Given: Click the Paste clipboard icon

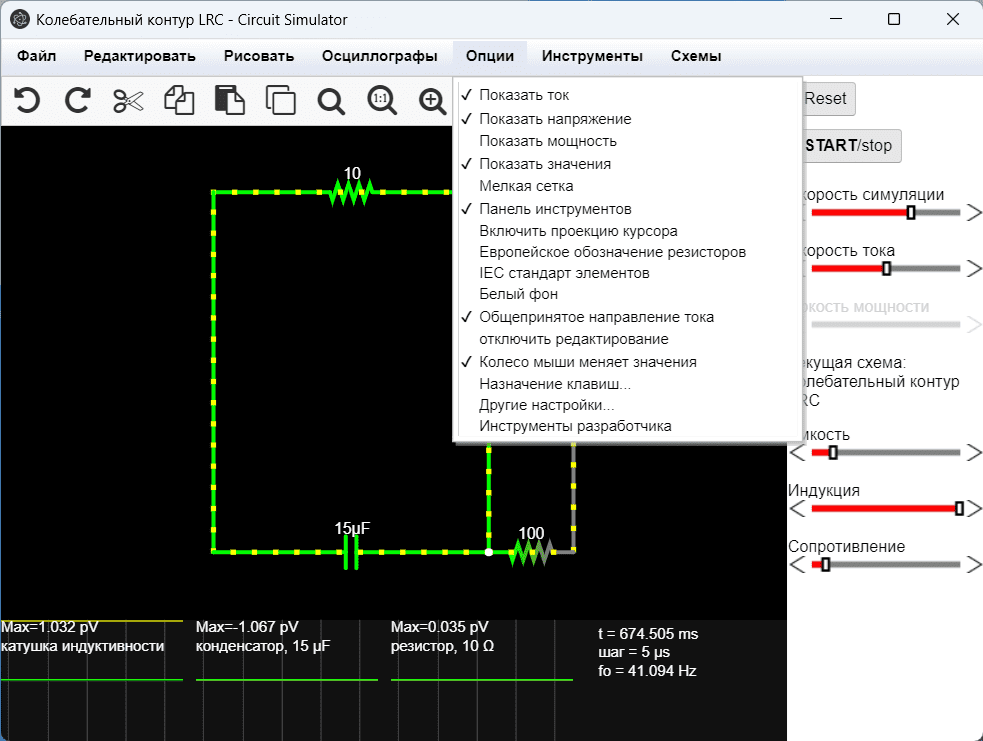Looking at the screenshot, I should (x=230, y=100).
